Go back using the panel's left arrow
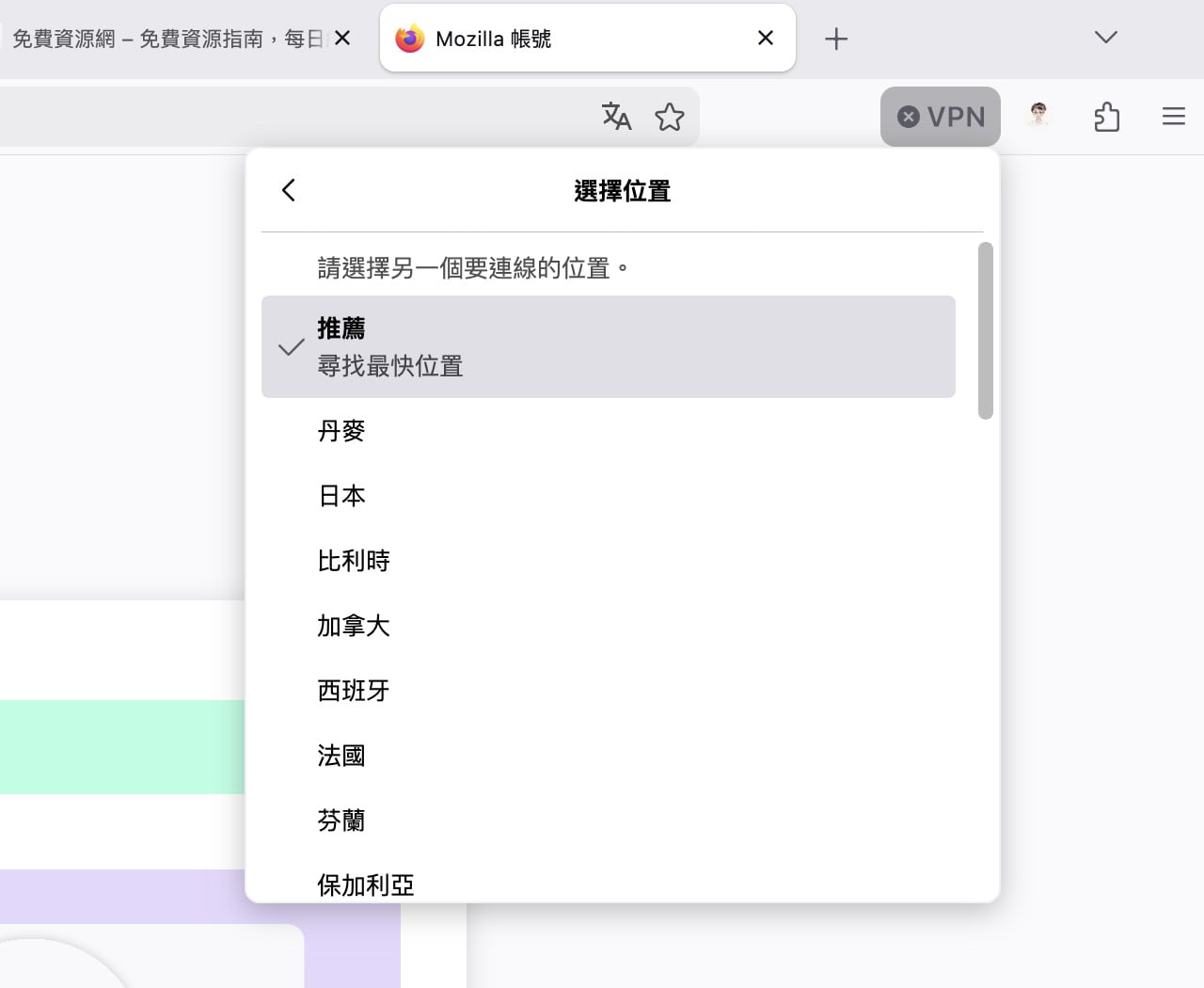 (289, 190)
